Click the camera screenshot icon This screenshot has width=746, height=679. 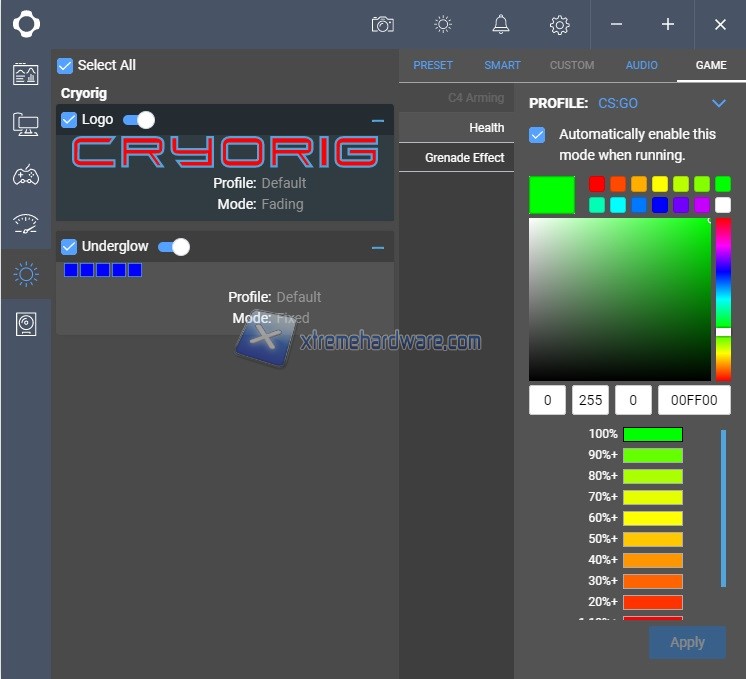(382, 24)
